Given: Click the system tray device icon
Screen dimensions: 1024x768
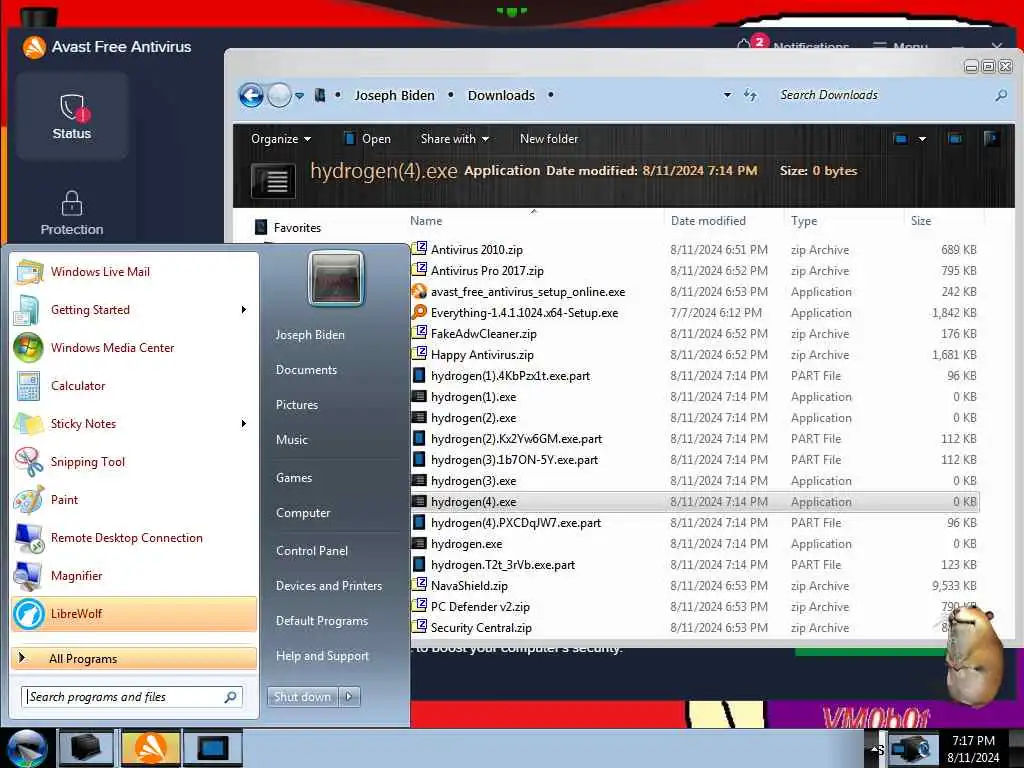Looking at the screenshot, I should click(911, 749).
